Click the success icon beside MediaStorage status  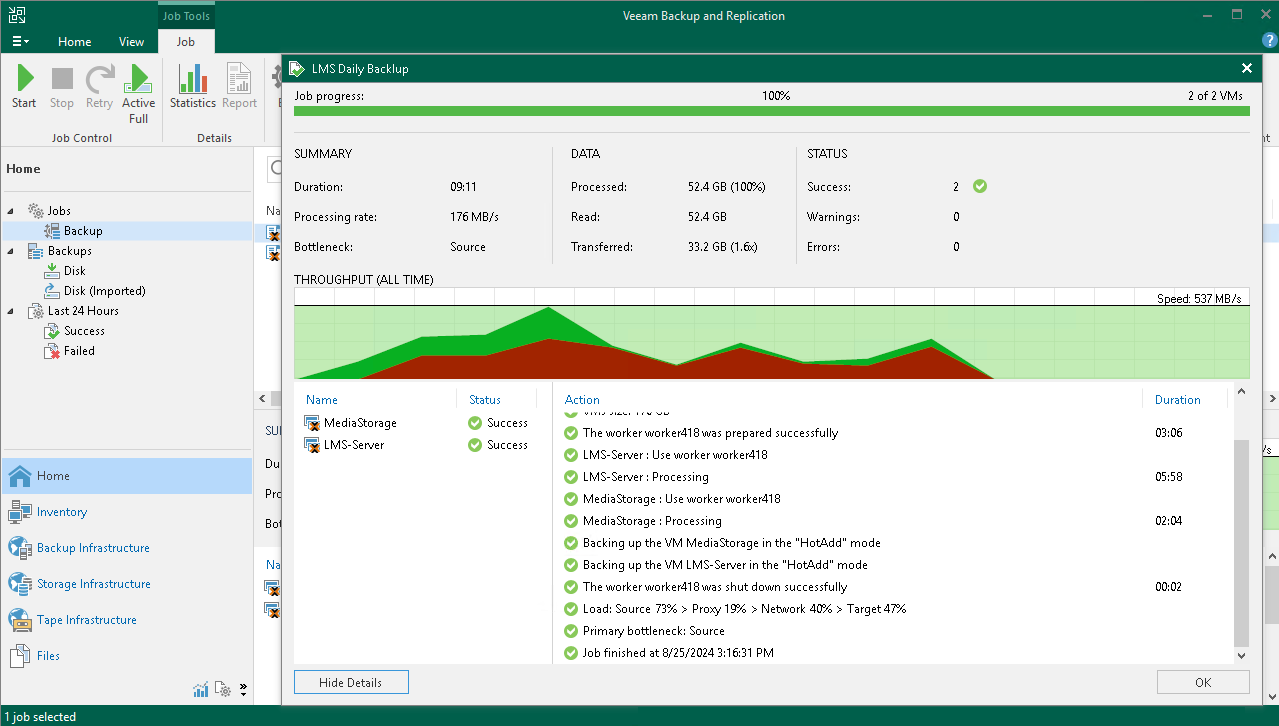click(x=475, y=423)
